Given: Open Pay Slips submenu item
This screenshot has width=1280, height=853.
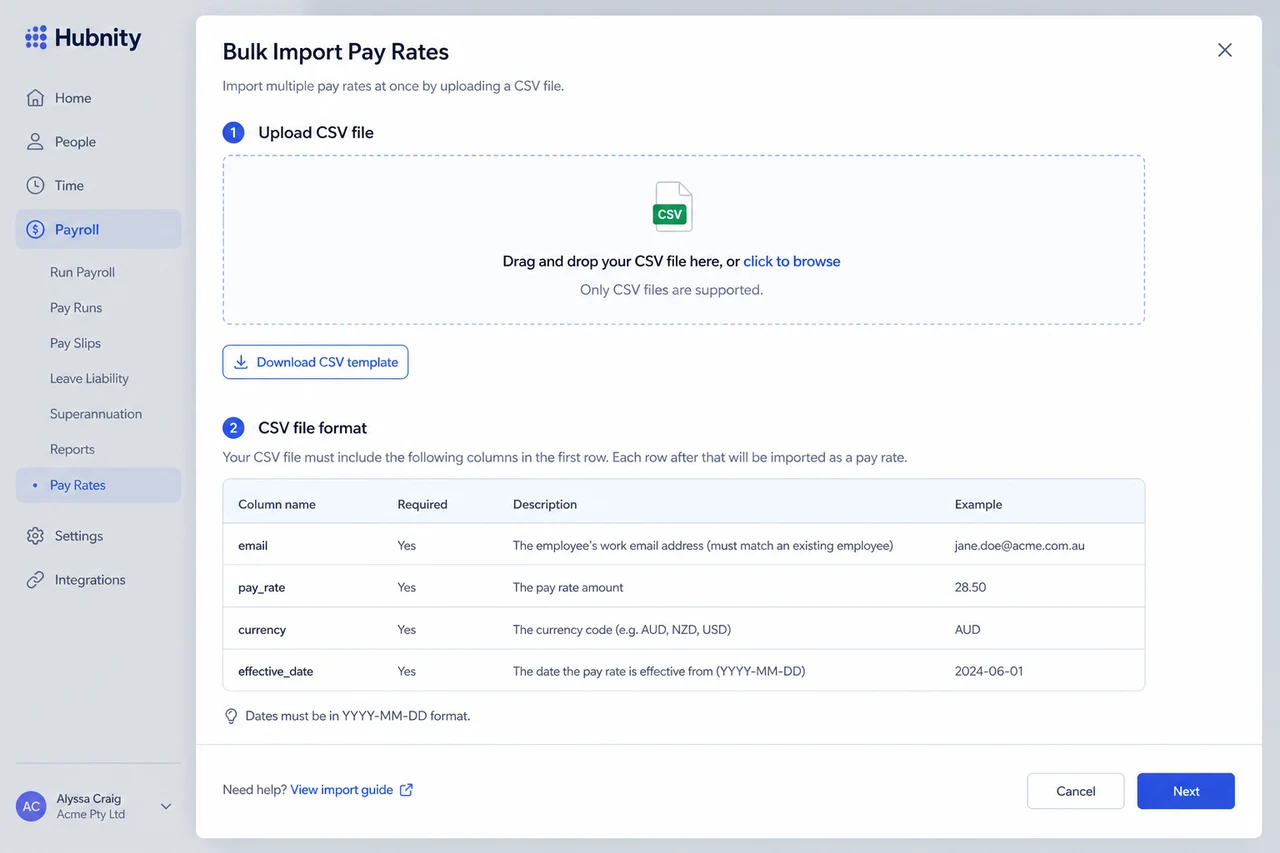Looking at the screenshot, I should 75,343.
